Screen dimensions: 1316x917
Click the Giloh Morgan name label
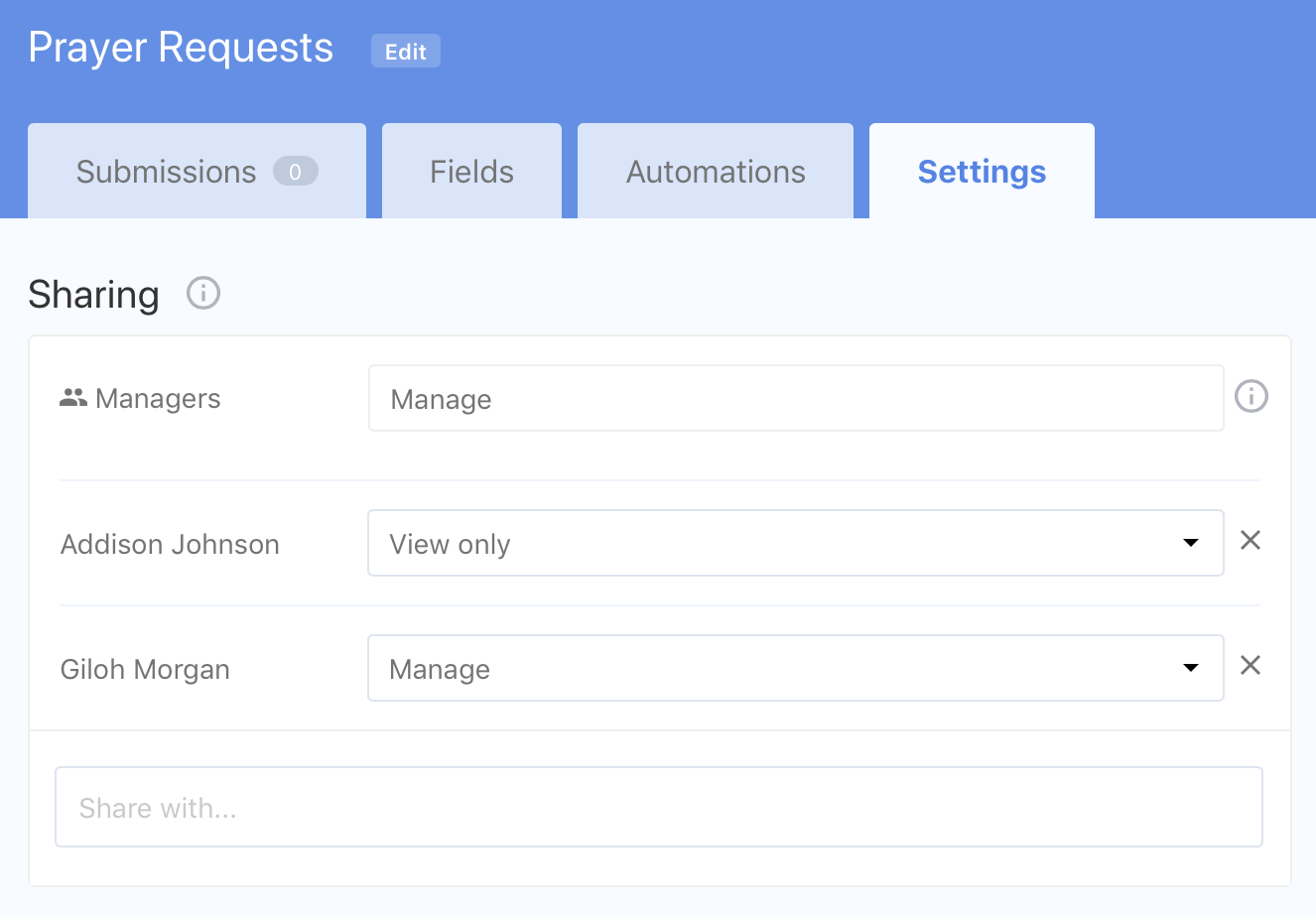[x=145, y=670]
